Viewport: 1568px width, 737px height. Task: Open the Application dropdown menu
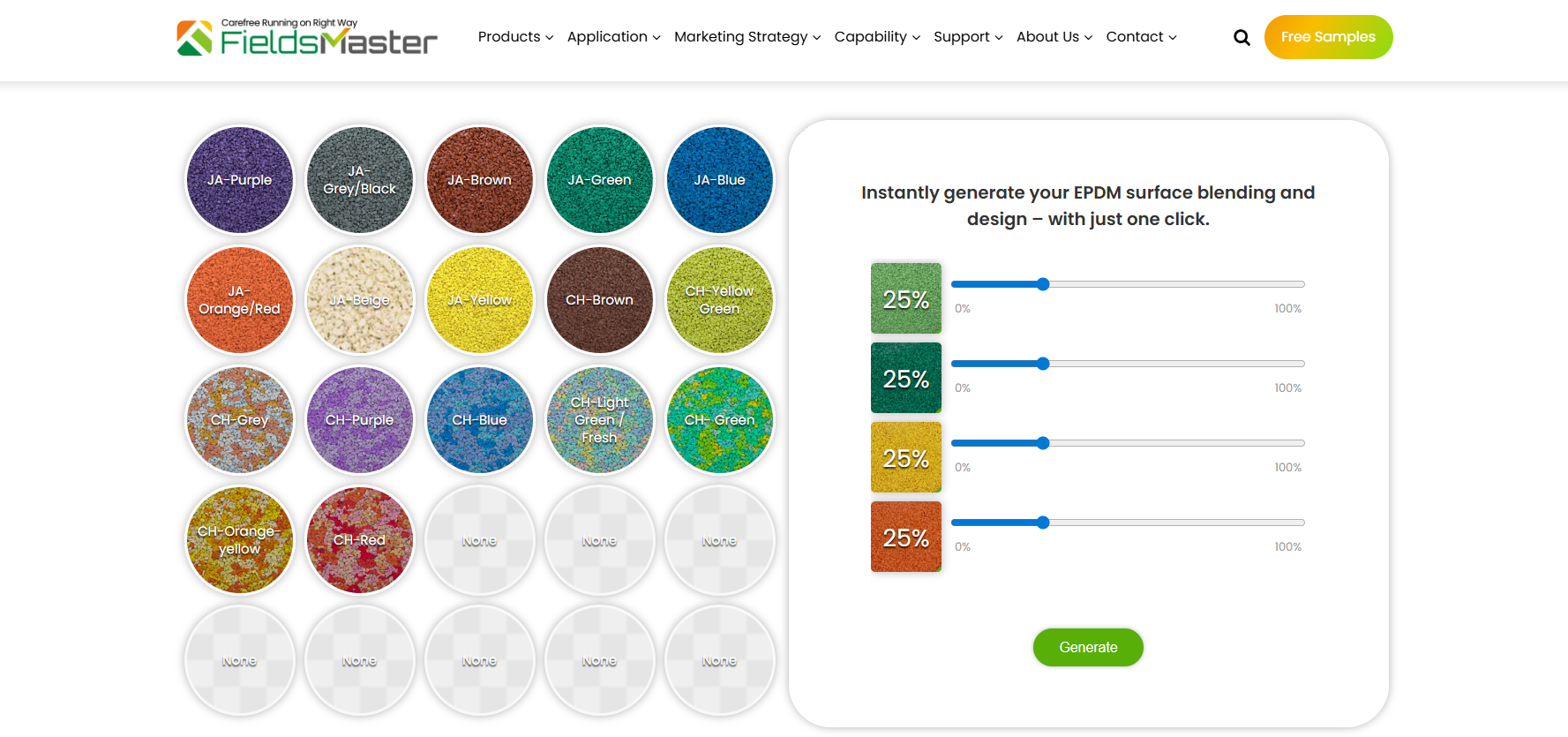click(613, 37)
